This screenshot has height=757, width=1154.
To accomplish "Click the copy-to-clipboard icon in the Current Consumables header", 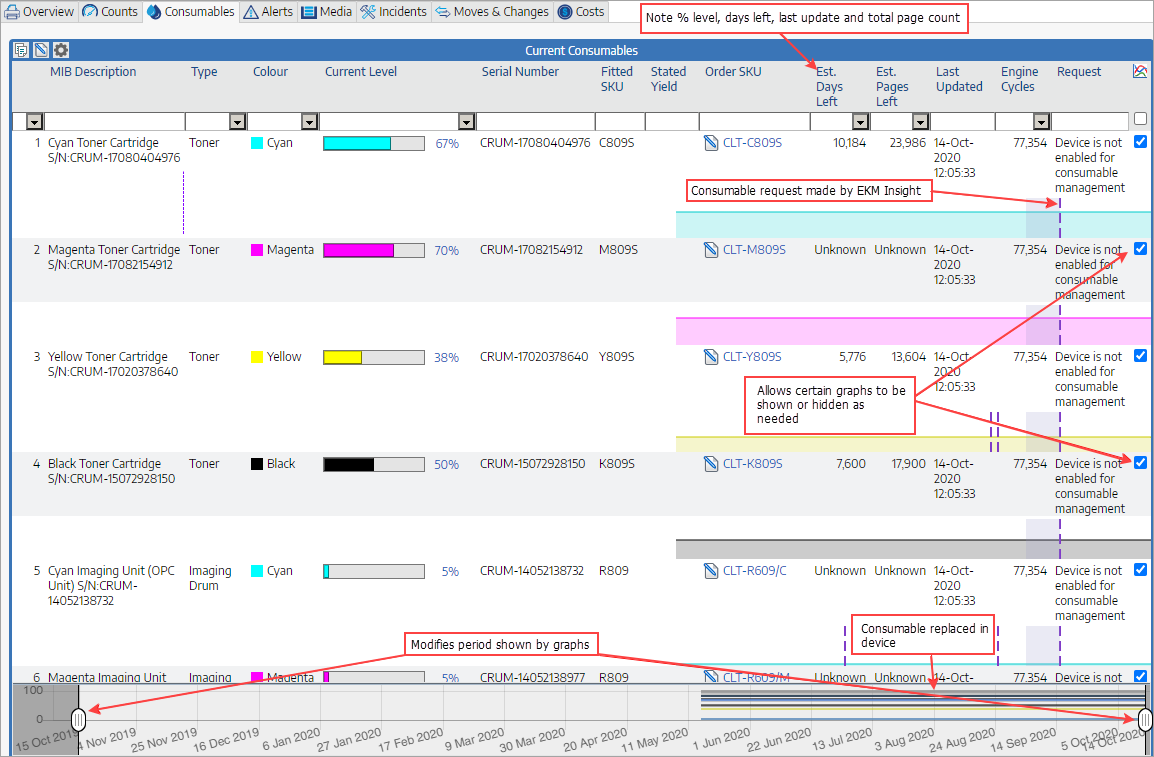I will click(21, 50).
